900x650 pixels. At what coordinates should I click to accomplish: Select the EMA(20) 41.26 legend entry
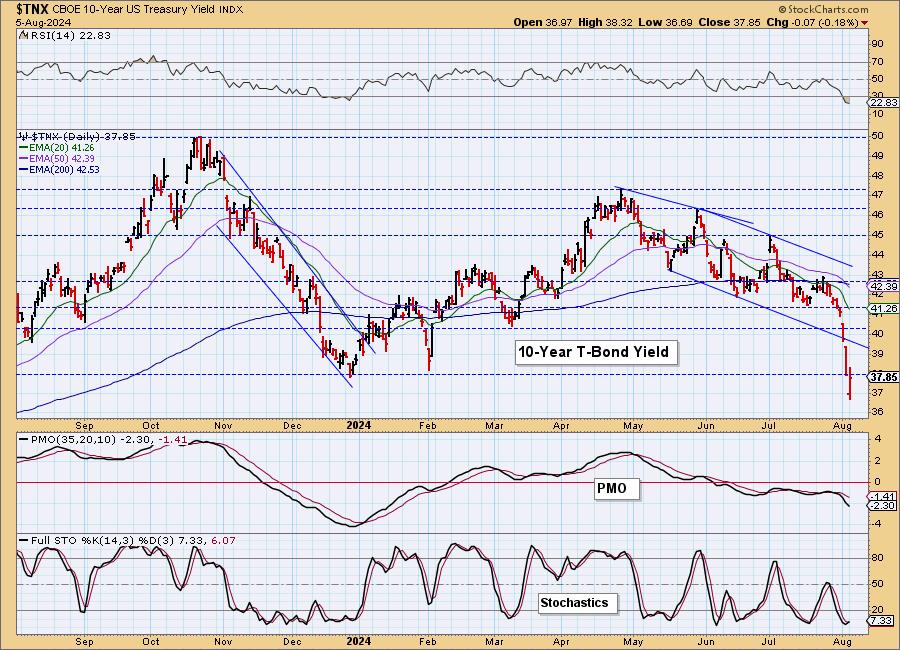57,148
